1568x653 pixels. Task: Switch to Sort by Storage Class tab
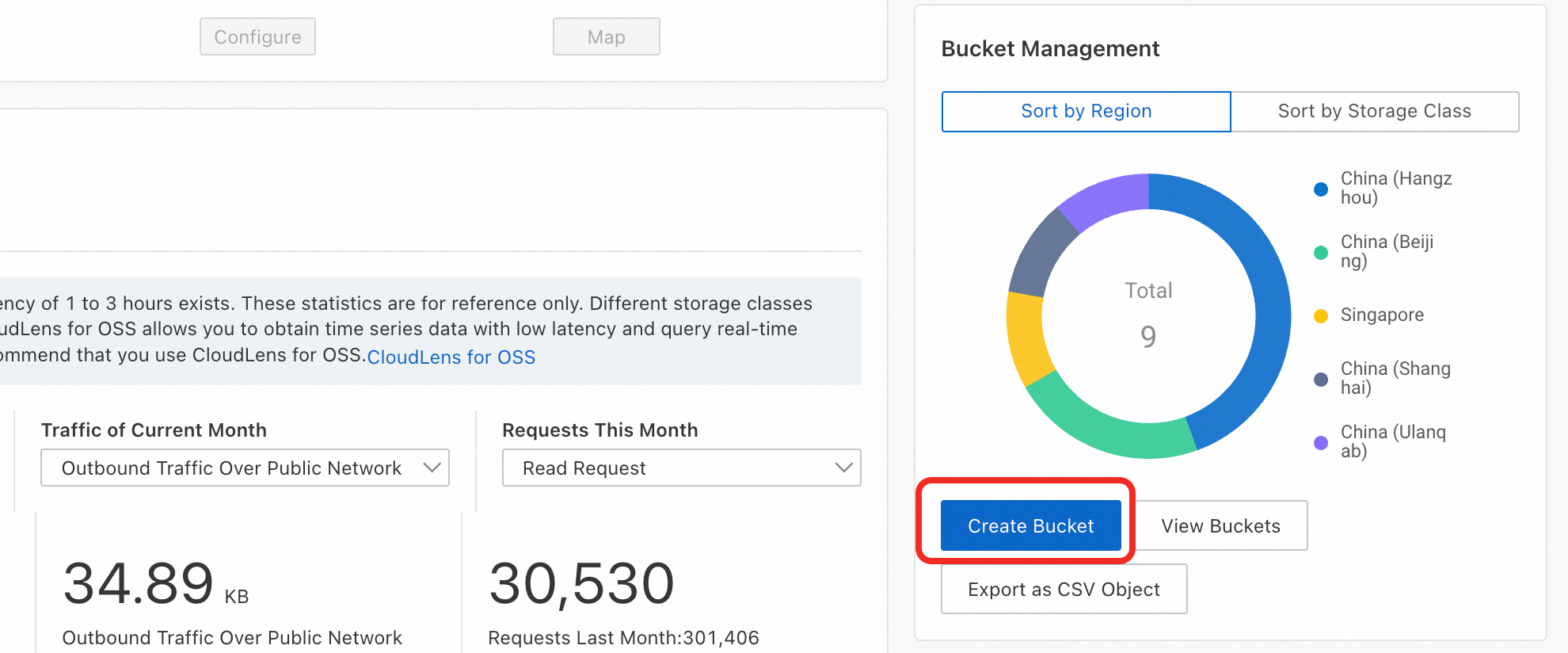coord(1374,112)
